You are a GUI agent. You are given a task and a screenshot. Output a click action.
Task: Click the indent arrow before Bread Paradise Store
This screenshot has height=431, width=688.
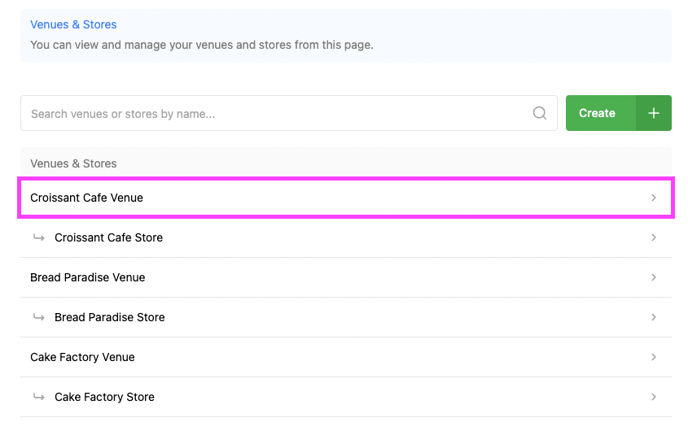coord(39,317)
